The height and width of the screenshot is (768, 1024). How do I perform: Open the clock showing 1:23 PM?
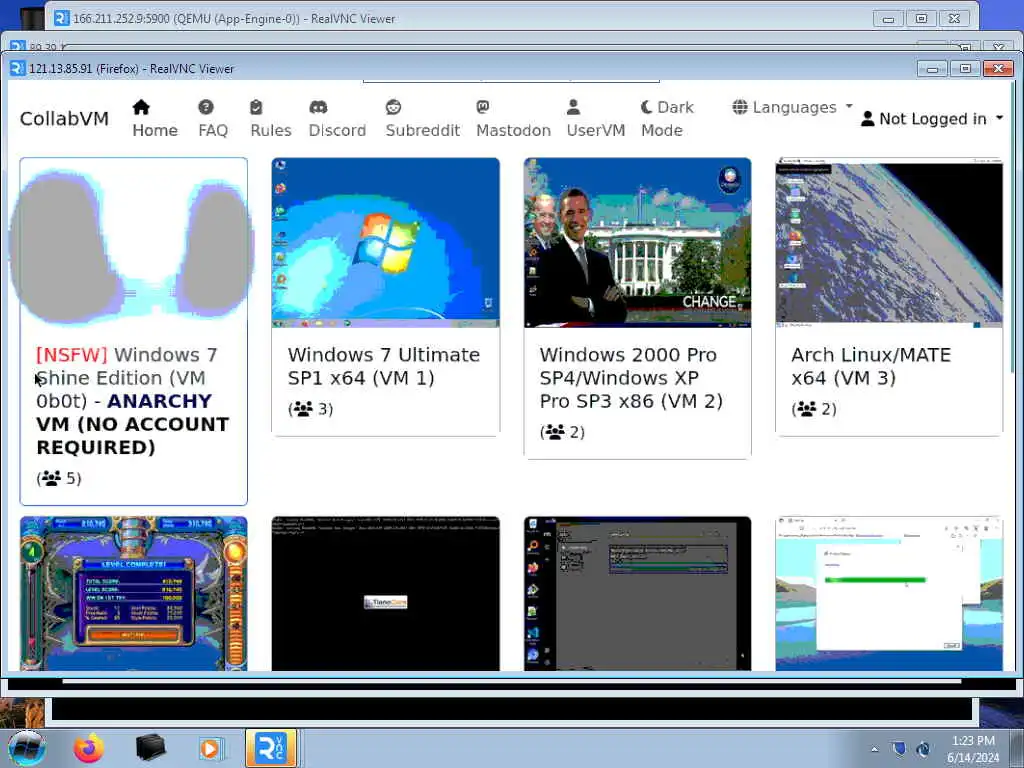[x=973, y=749]
